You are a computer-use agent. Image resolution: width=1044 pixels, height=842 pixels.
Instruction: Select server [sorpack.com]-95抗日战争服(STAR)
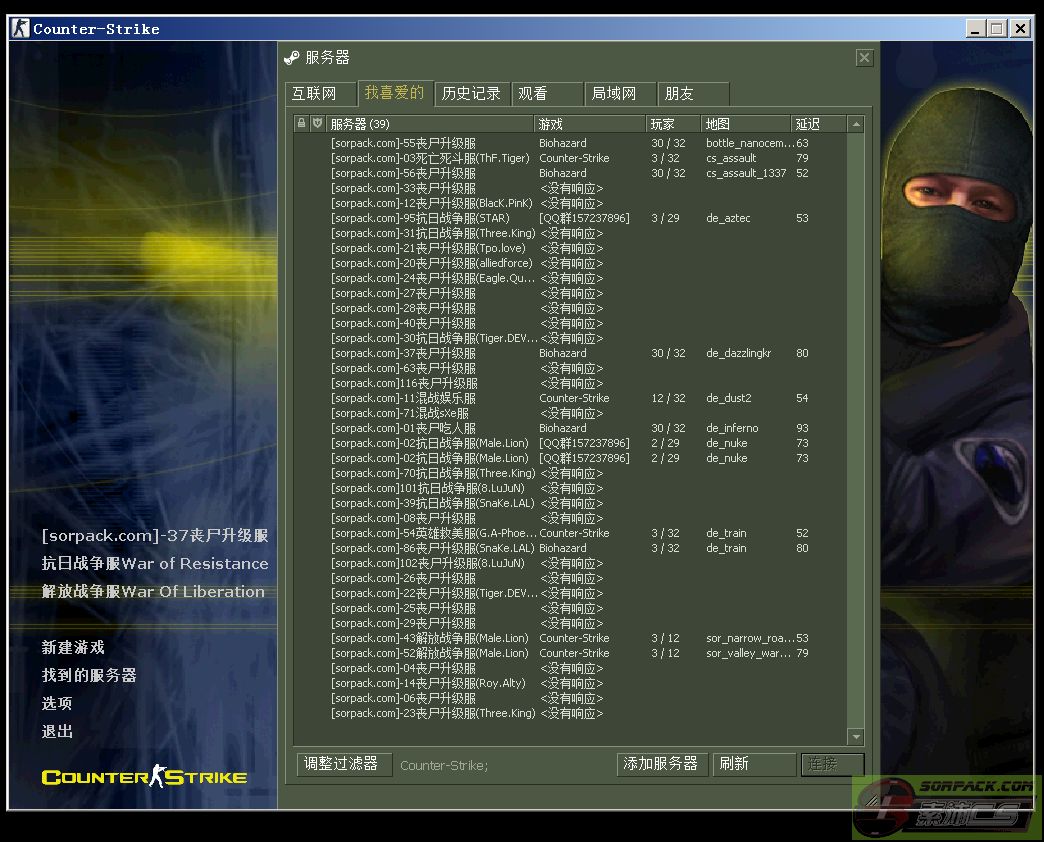(x=570, y=218)
